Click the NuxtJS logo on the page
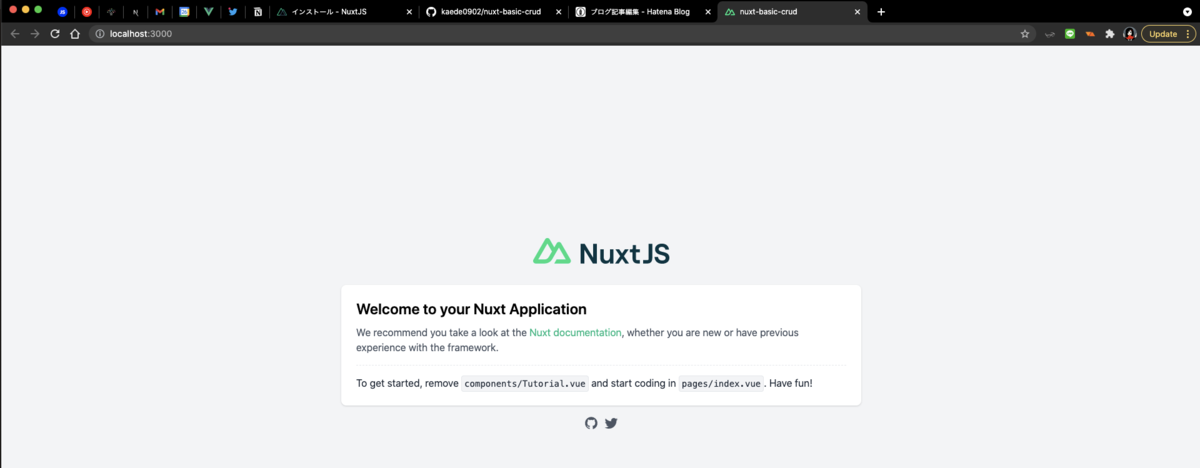The image size is (1200, 468). tap(601, 252)
